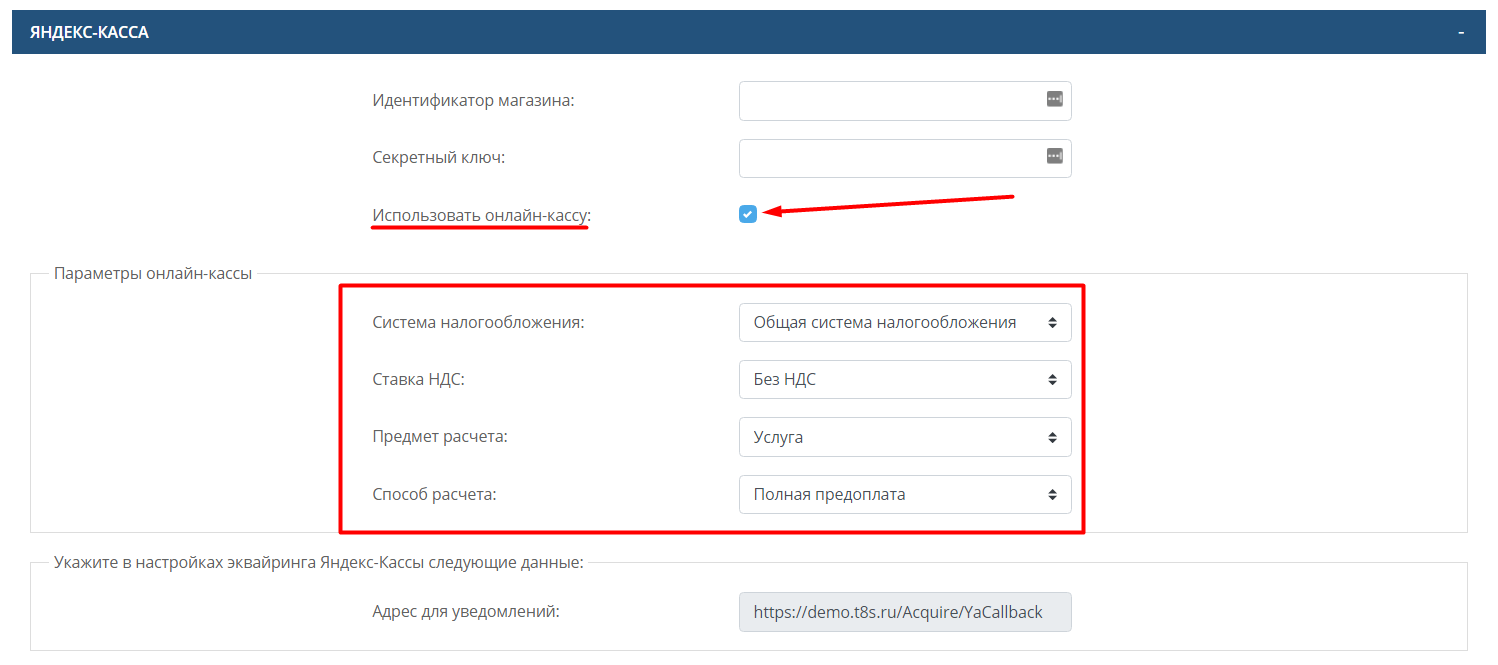Viewport: 1498px width, 665px height.
Task: Click the Адрес для уведомлений label
Action: (466, 611)
